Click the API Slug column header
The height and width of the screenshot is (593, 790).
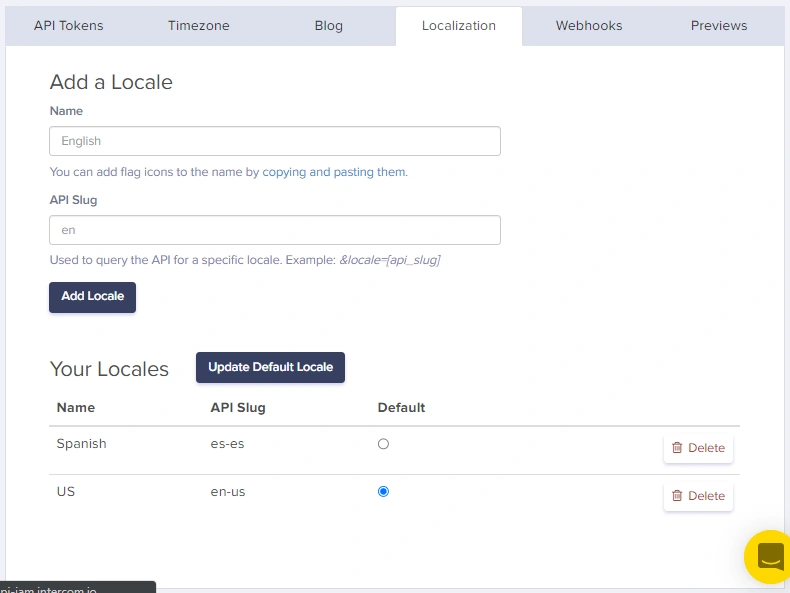point(238,408)
